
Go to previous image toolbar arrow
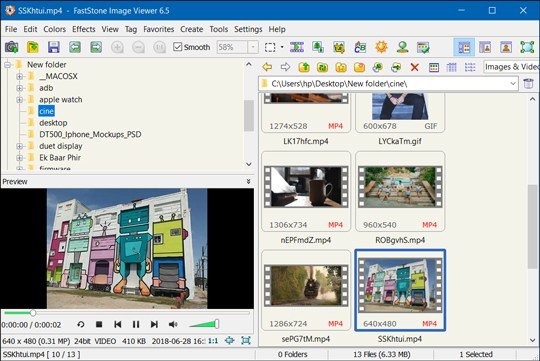pos(75,47)
